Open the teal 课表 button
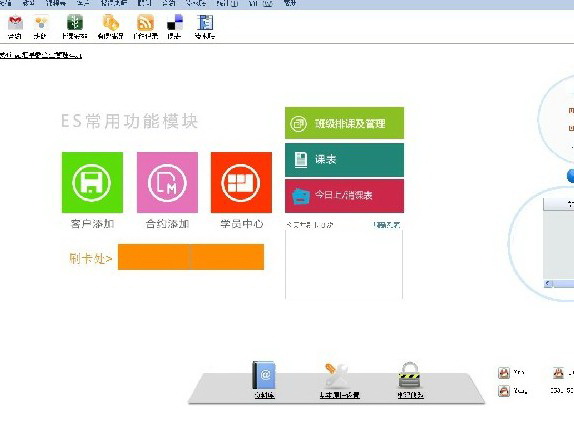 tap(344, 160)
